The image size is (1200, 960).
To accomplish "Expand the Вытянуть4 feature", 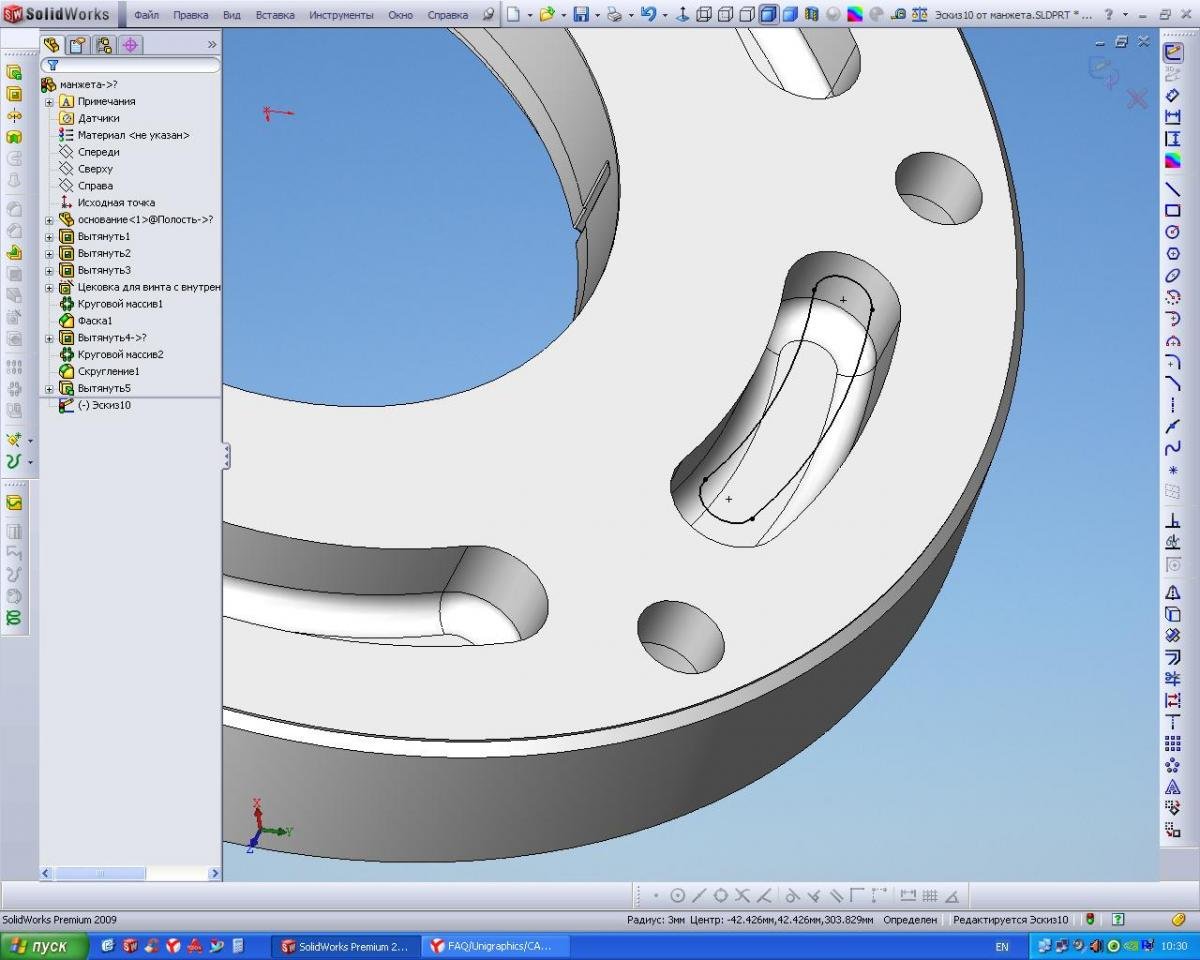I will 49,338.
